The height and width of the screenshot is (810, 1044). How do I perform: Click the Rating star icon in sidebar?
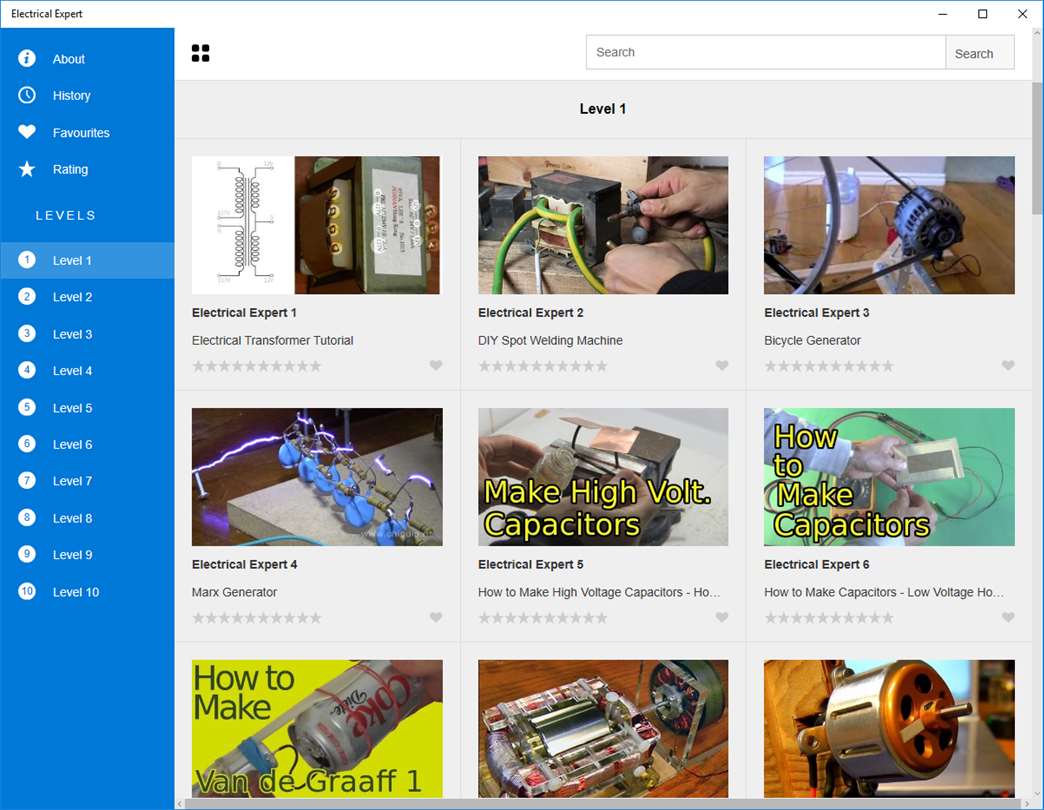(x=27, y=169)
